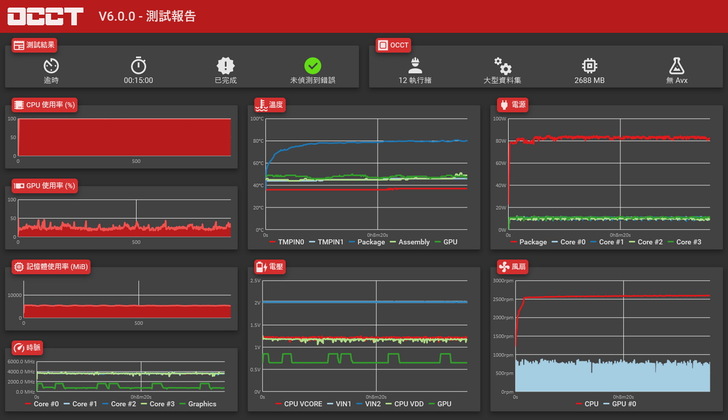This screenshot has height=420, width=728.
Task: Select the fan panel label
Action: point(513,267)
